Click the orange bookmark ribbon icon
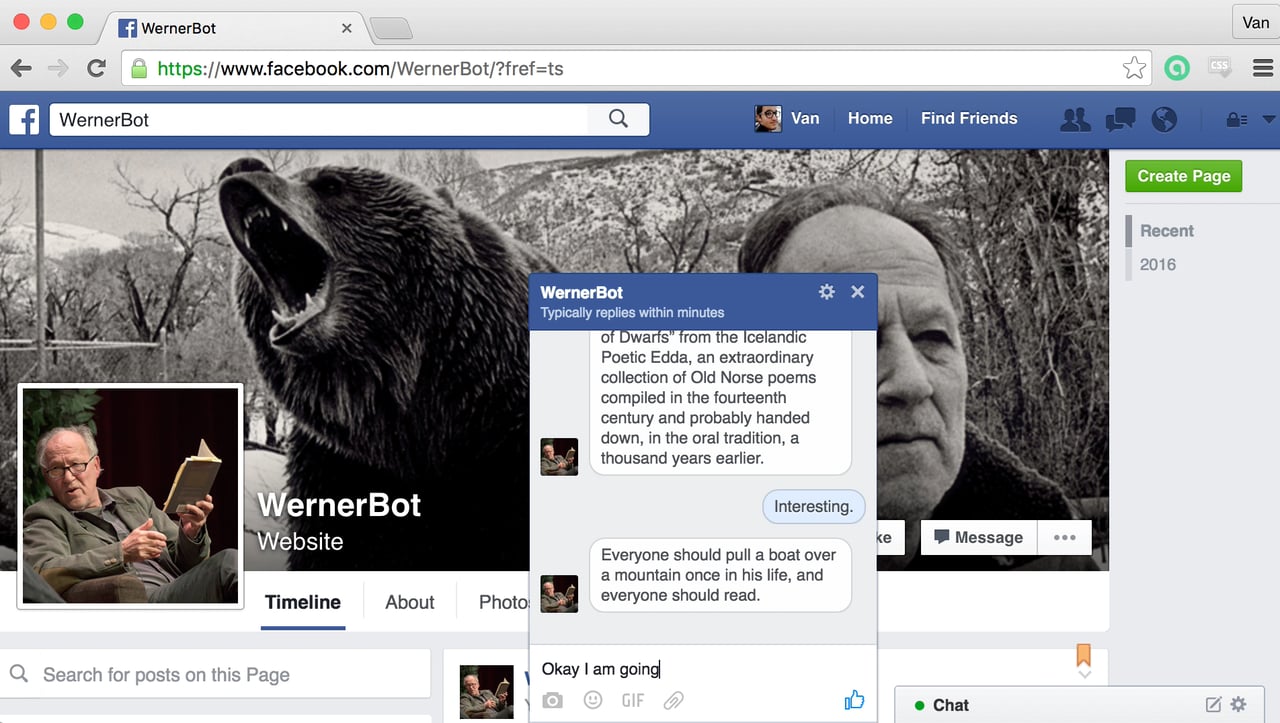1280x723 pixels. click(x=1083, y=655)
